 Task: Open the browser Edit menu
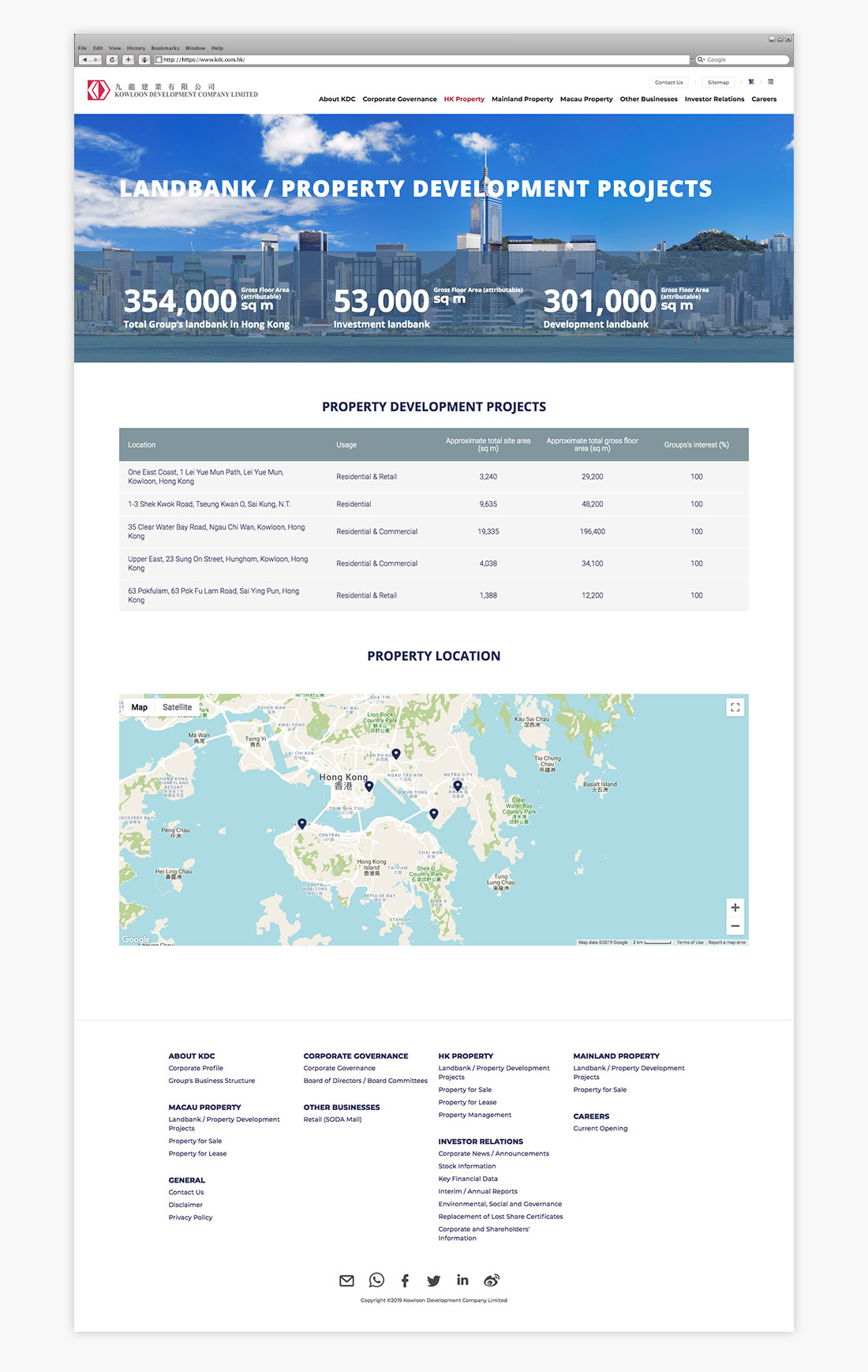(x=98, y=48)
